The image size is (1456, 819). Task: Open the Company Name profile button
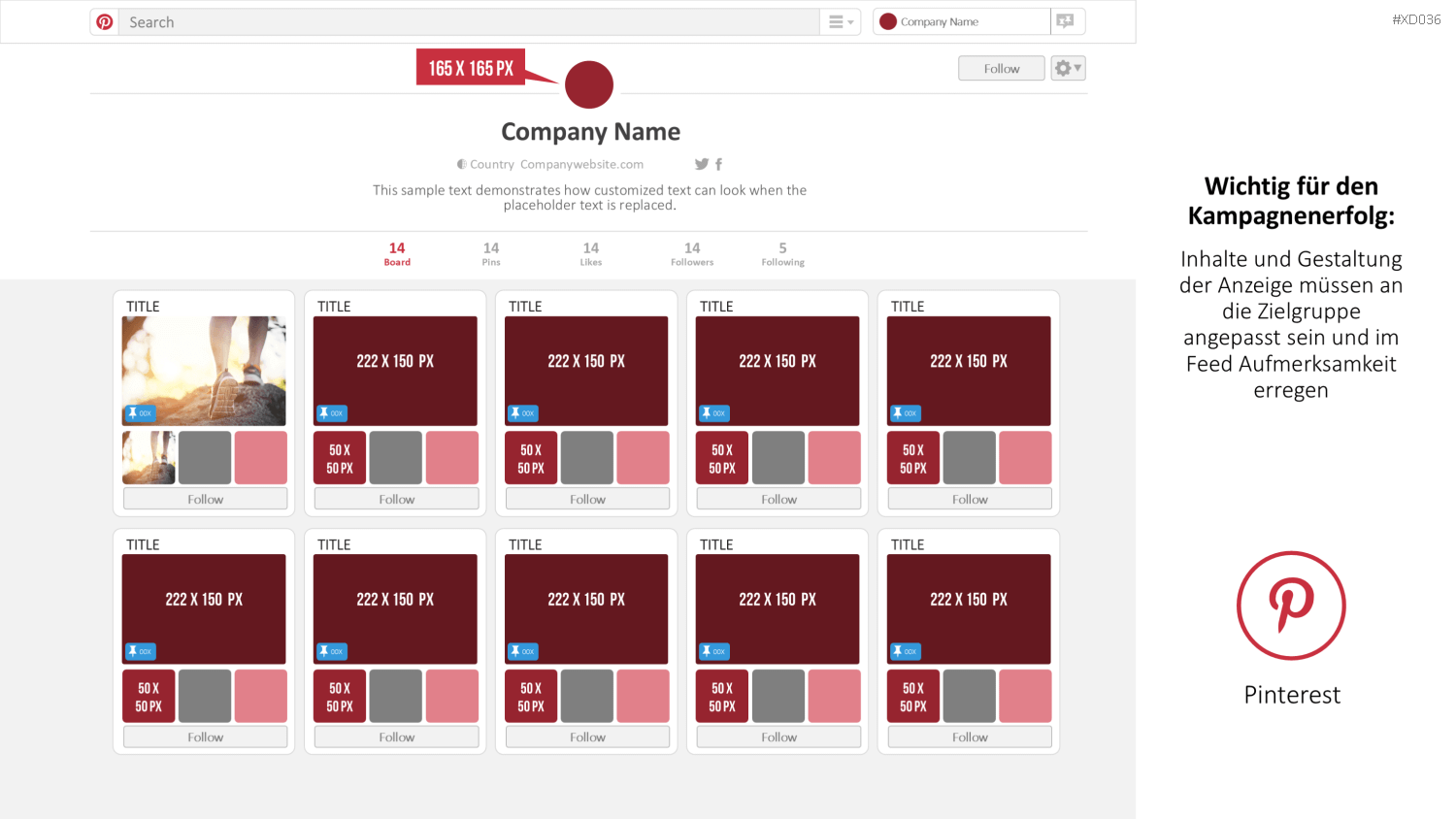961,21
